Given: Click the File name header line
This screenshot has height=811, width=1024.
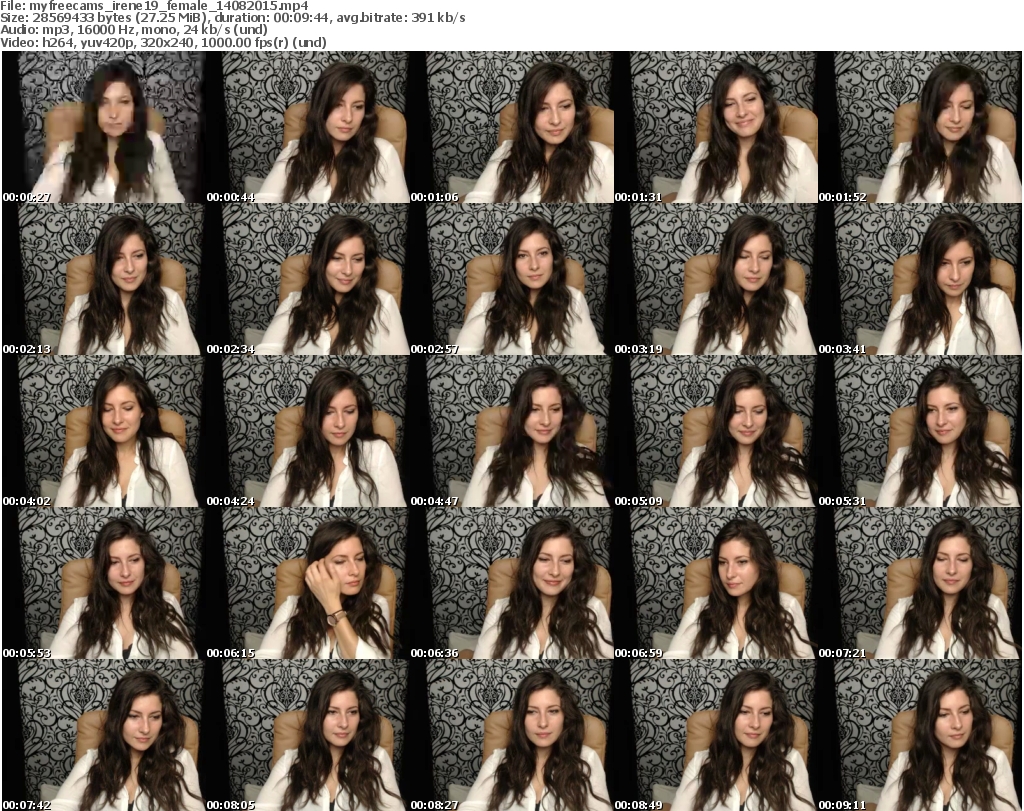Looking at the screenshot, I should [x=155, y=6].
